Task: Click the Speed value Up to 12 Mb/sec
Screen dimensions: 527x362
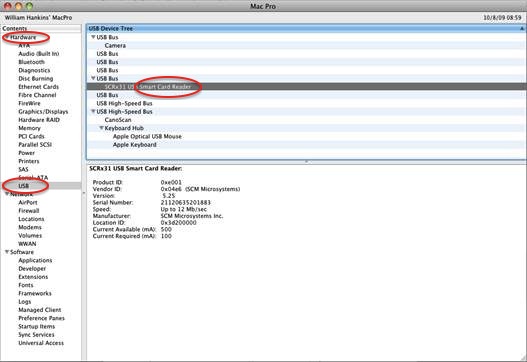Action: (x=184, y=209)
